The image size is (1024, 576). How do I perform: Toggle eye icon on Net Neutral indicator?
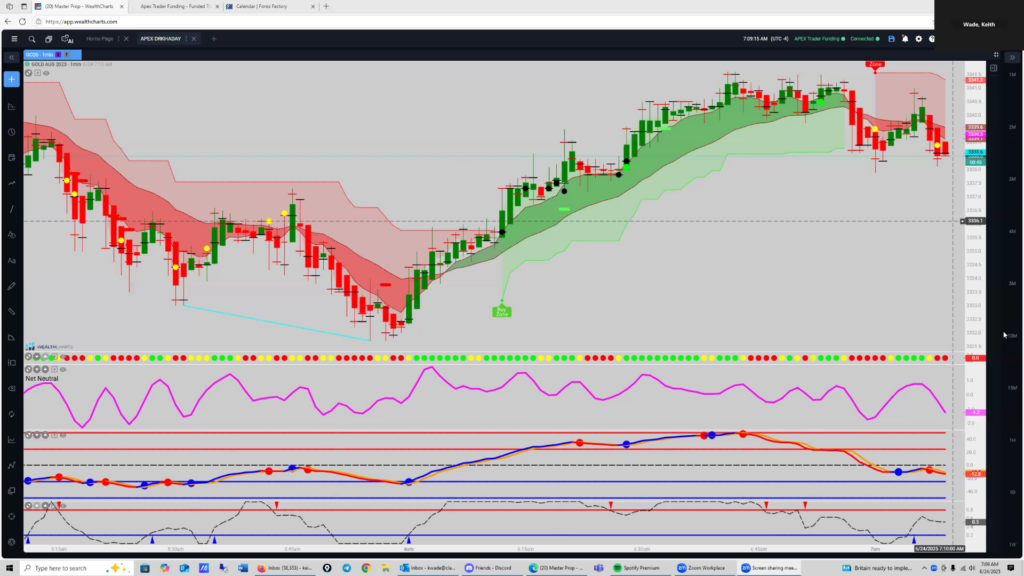[x=63, y=370]
